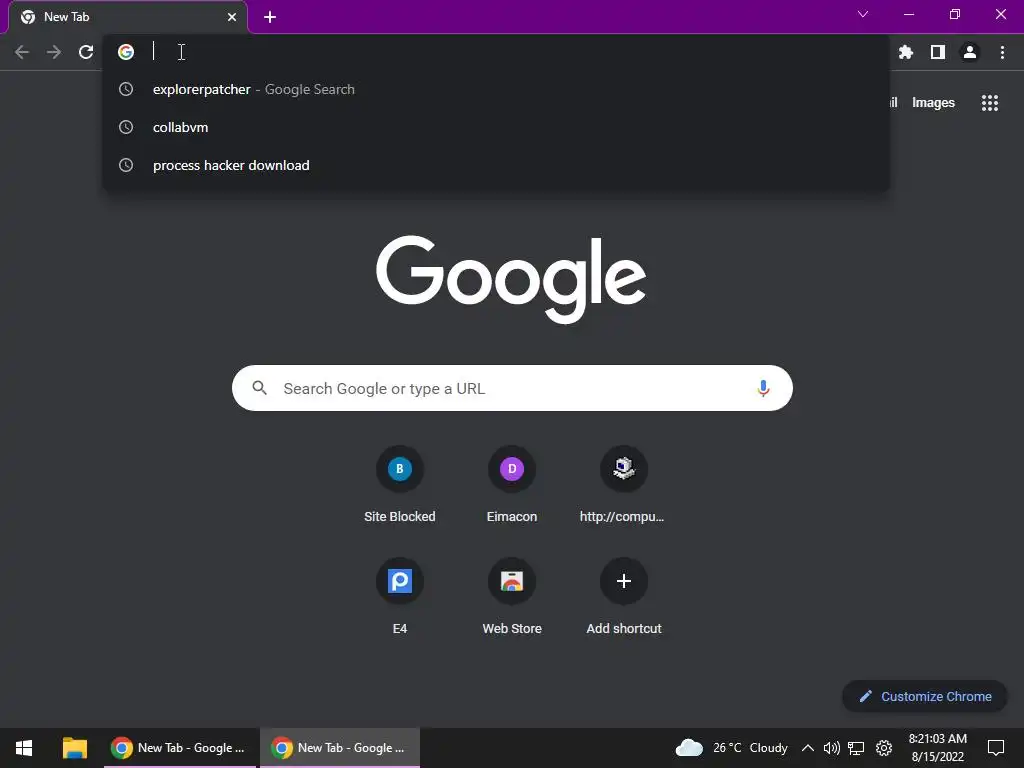Image resolution: width=1024 pixels, height=768 pixels.
Task: Open the network status icon
Action: (x=856, y=748)
